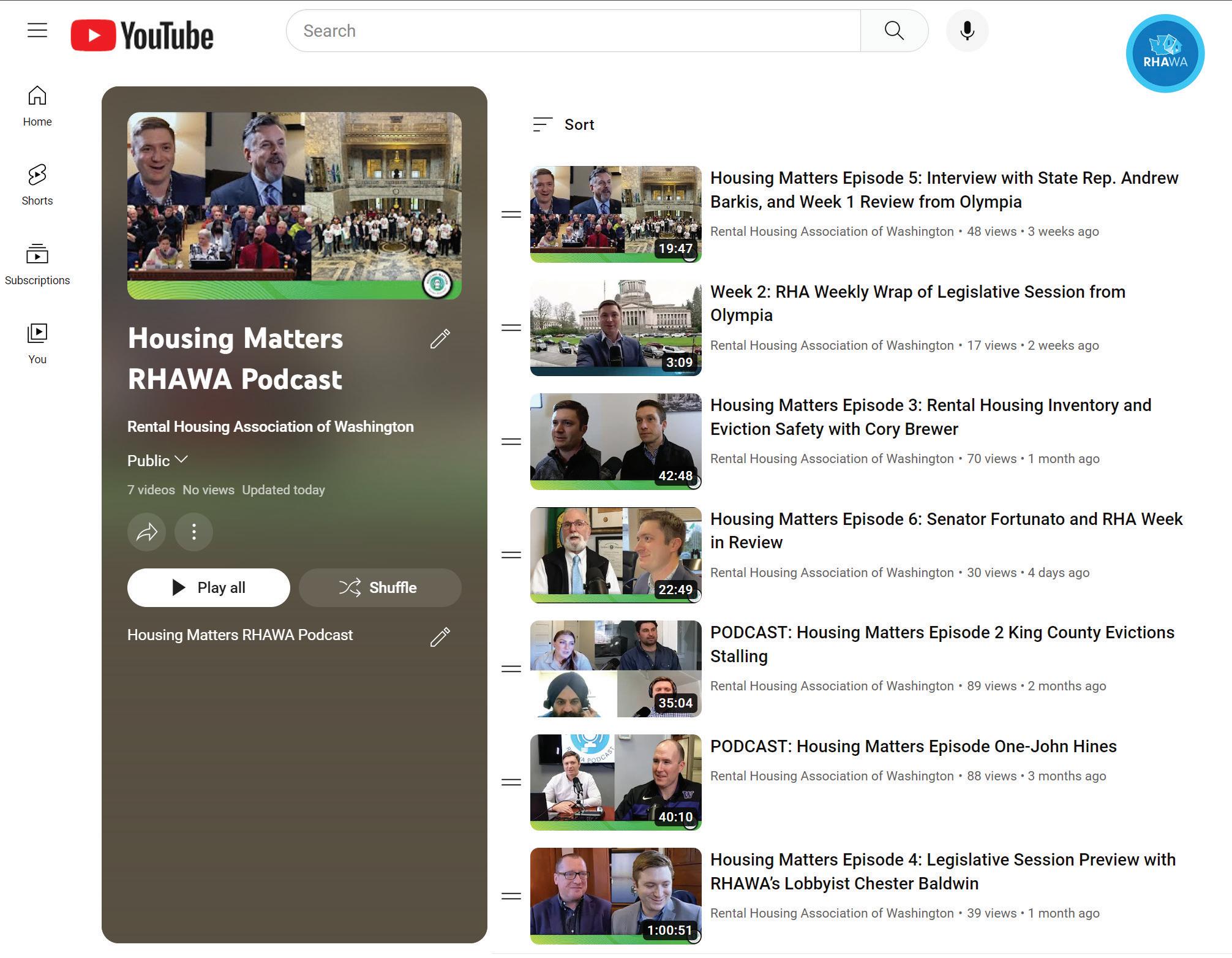Screen dimensions: 1232x958
Task: Navigate to Home in sidebar
Action: [37, 105]
